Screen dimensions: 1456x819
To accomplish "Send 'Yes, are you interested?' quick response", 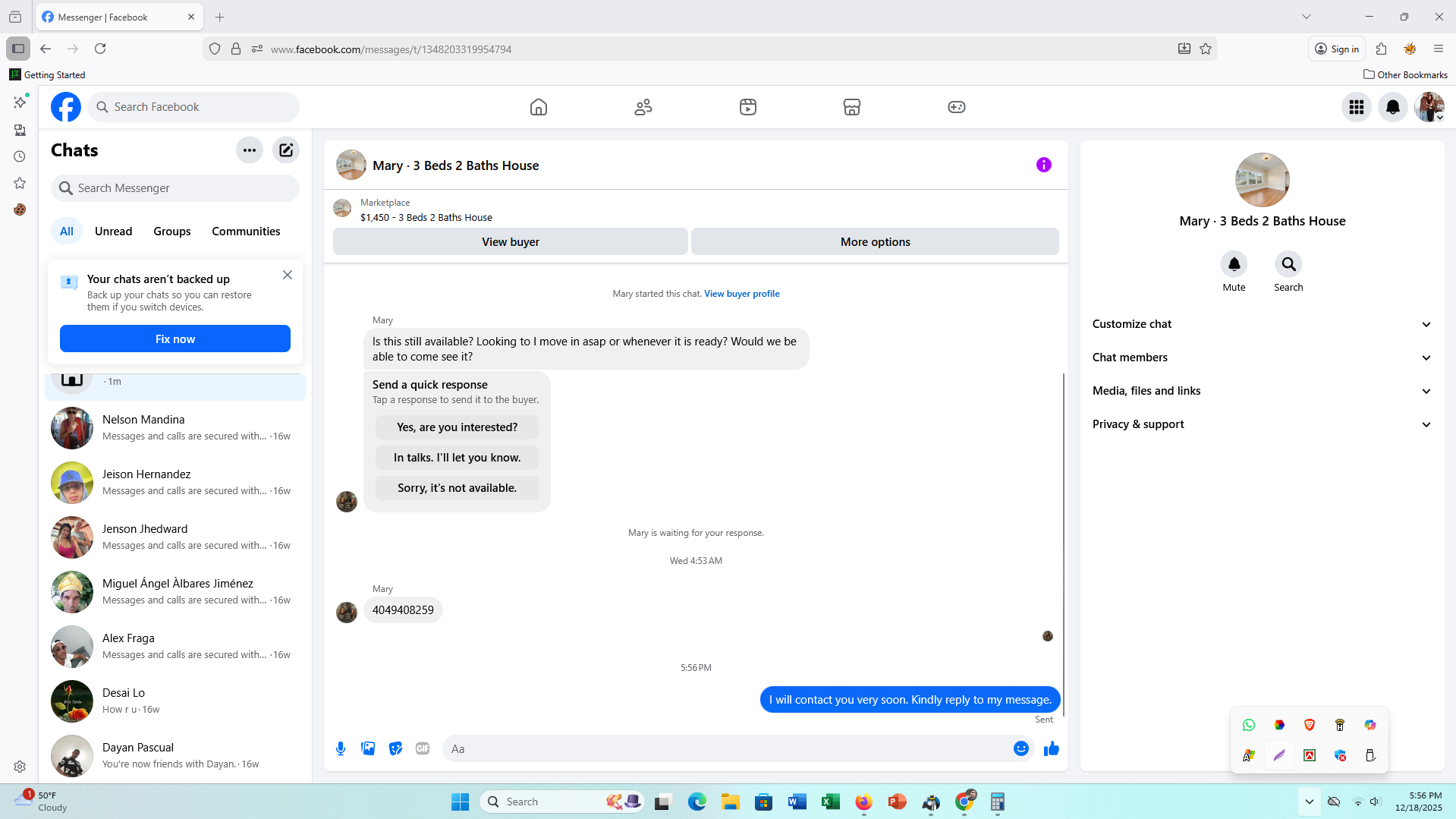I will [458, 427].
